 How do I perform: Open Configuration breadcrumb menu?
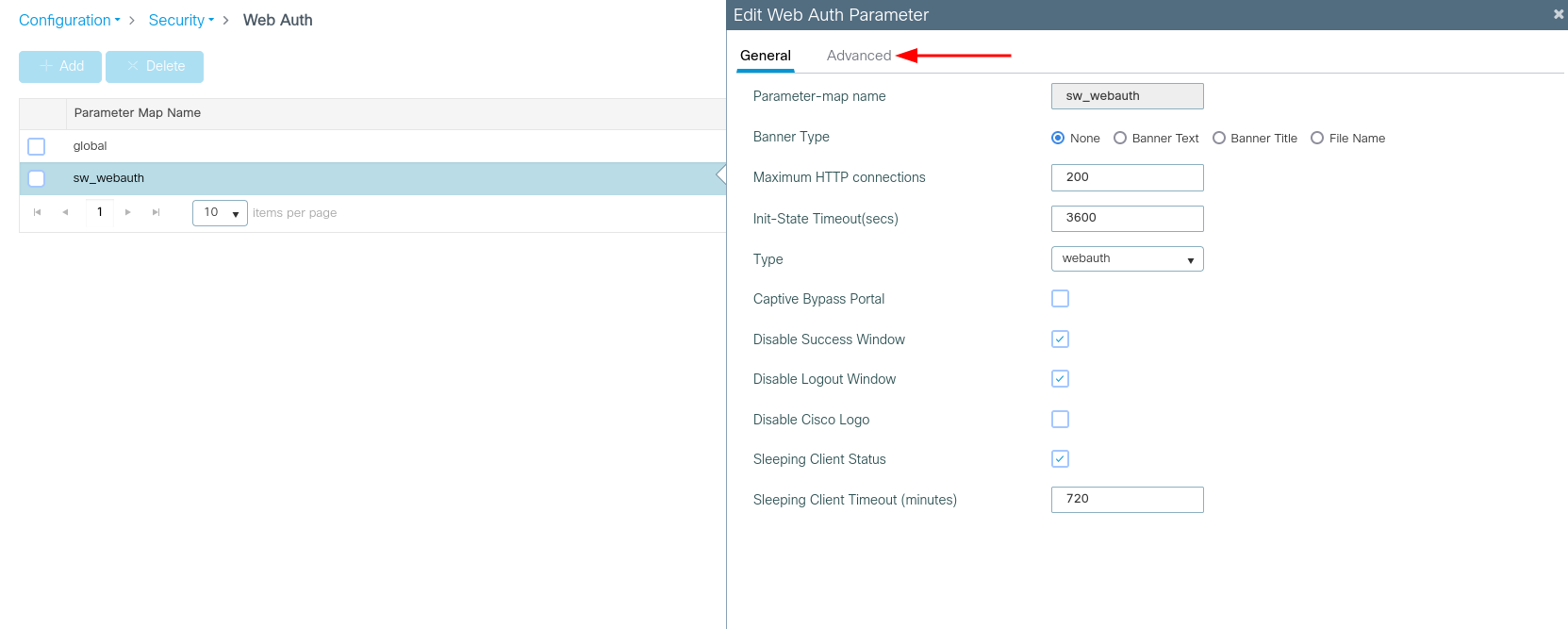click(69, 20)
